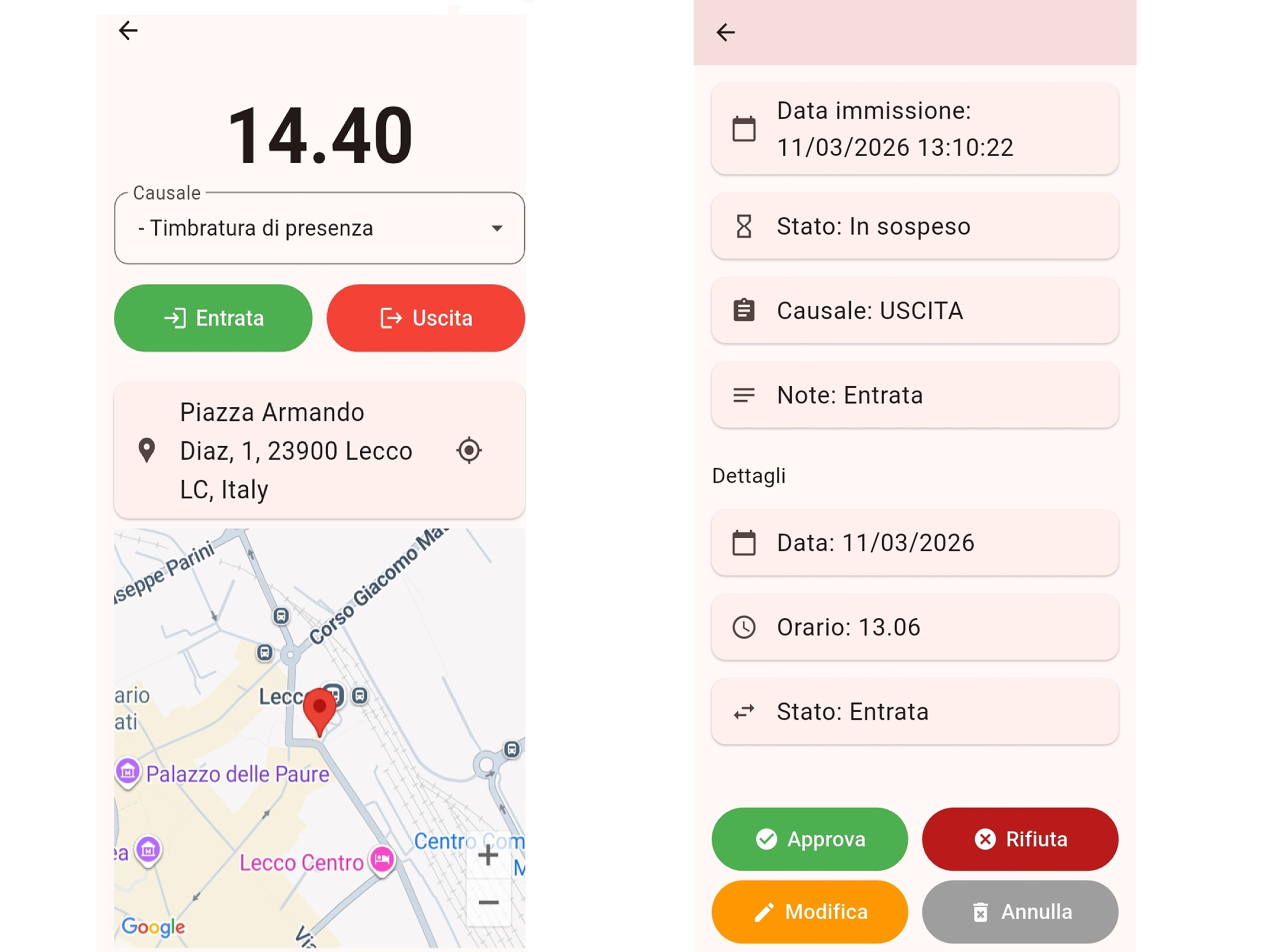Screen dimensions: 1270x952
Task: Click the calendar icon next to Data 11/03/2026
Action: click(x=744, y=542)
